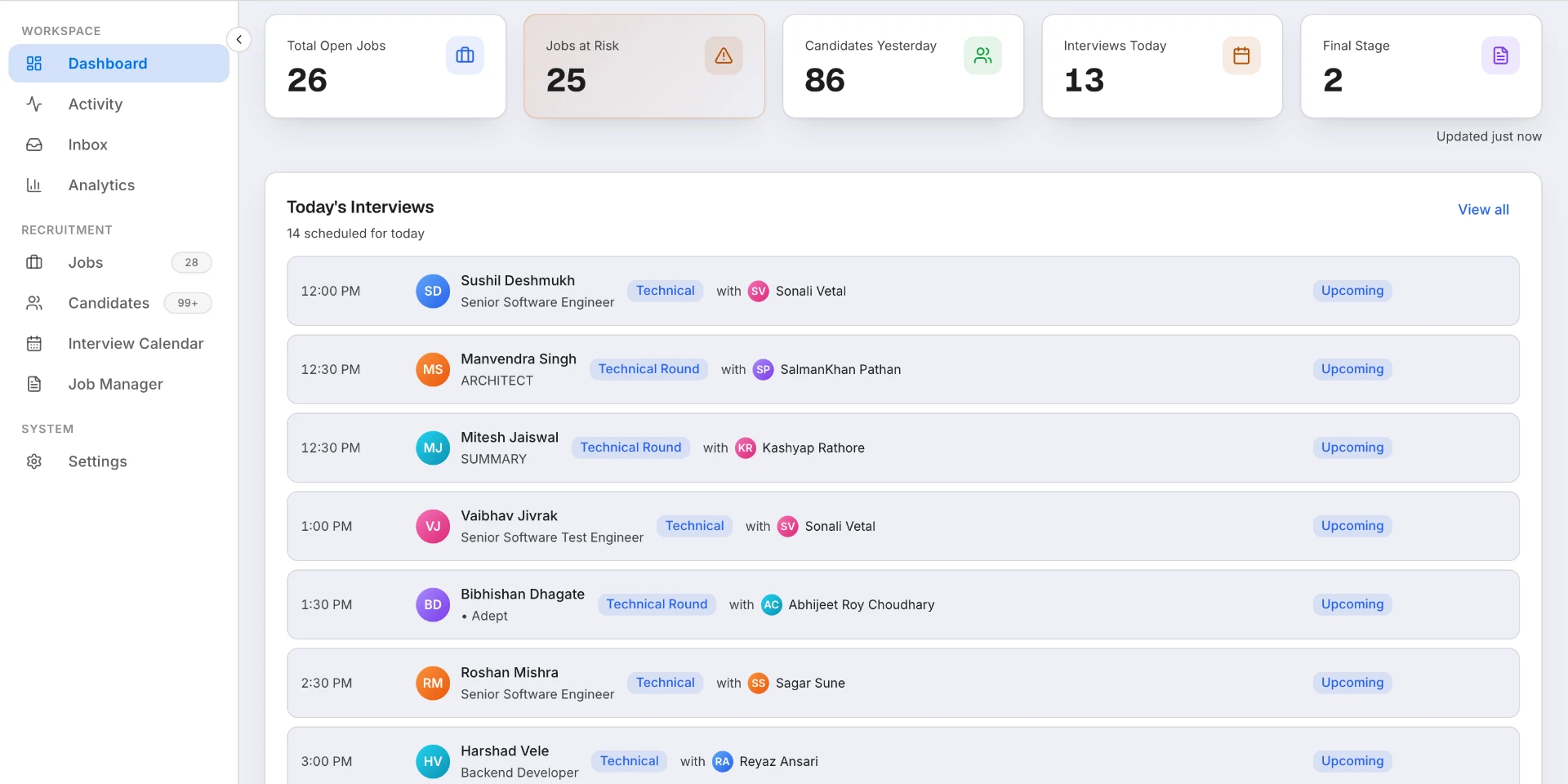Click the 14 scheduled for today text
This screenshot has width=1568, height=784.
[355, 234]
